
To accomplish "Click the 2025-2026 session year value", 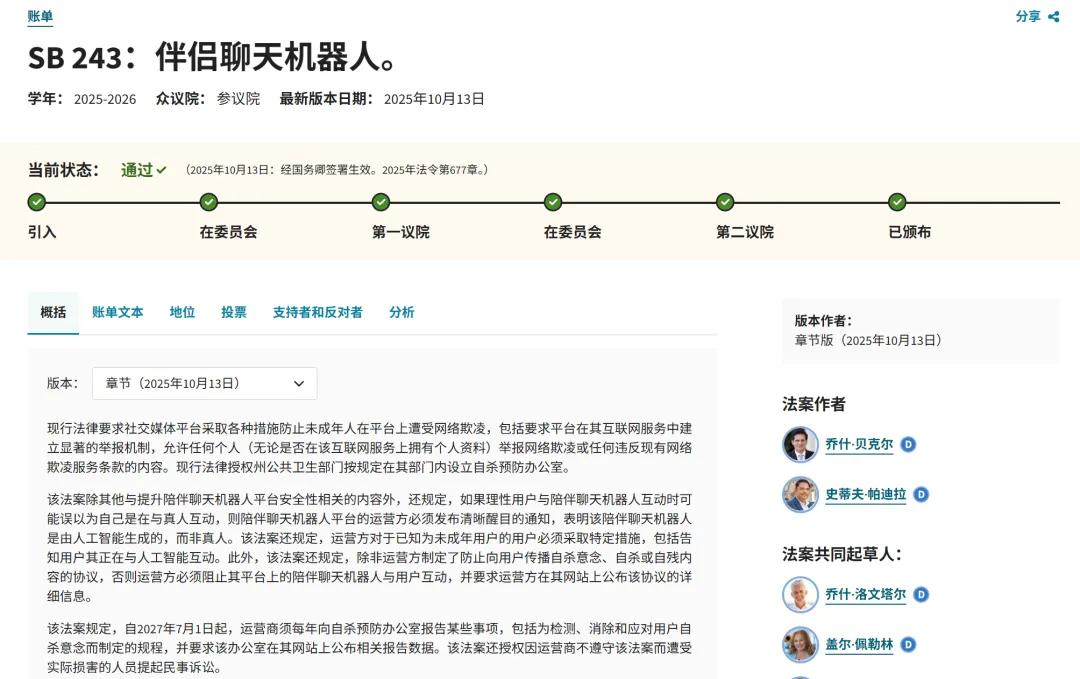I will click(105, 99).
